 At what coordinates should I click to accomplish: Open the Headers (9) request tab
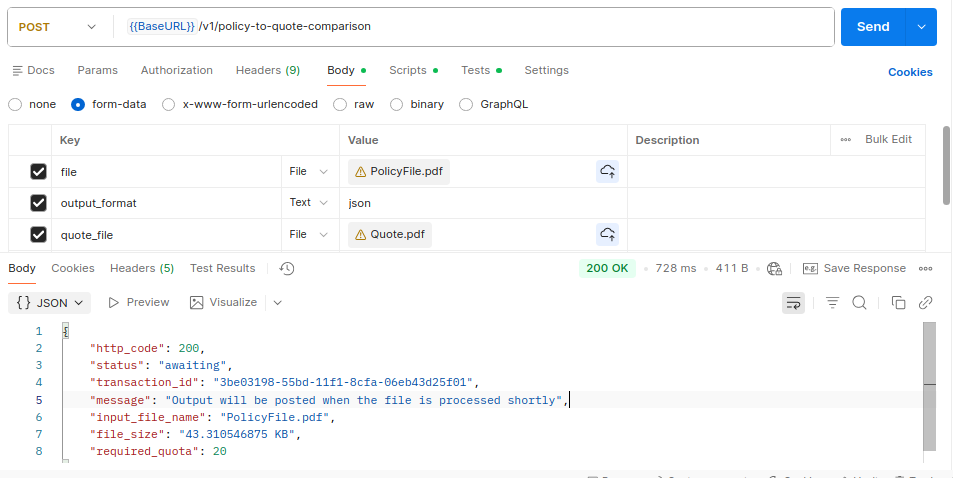[268, 71]
